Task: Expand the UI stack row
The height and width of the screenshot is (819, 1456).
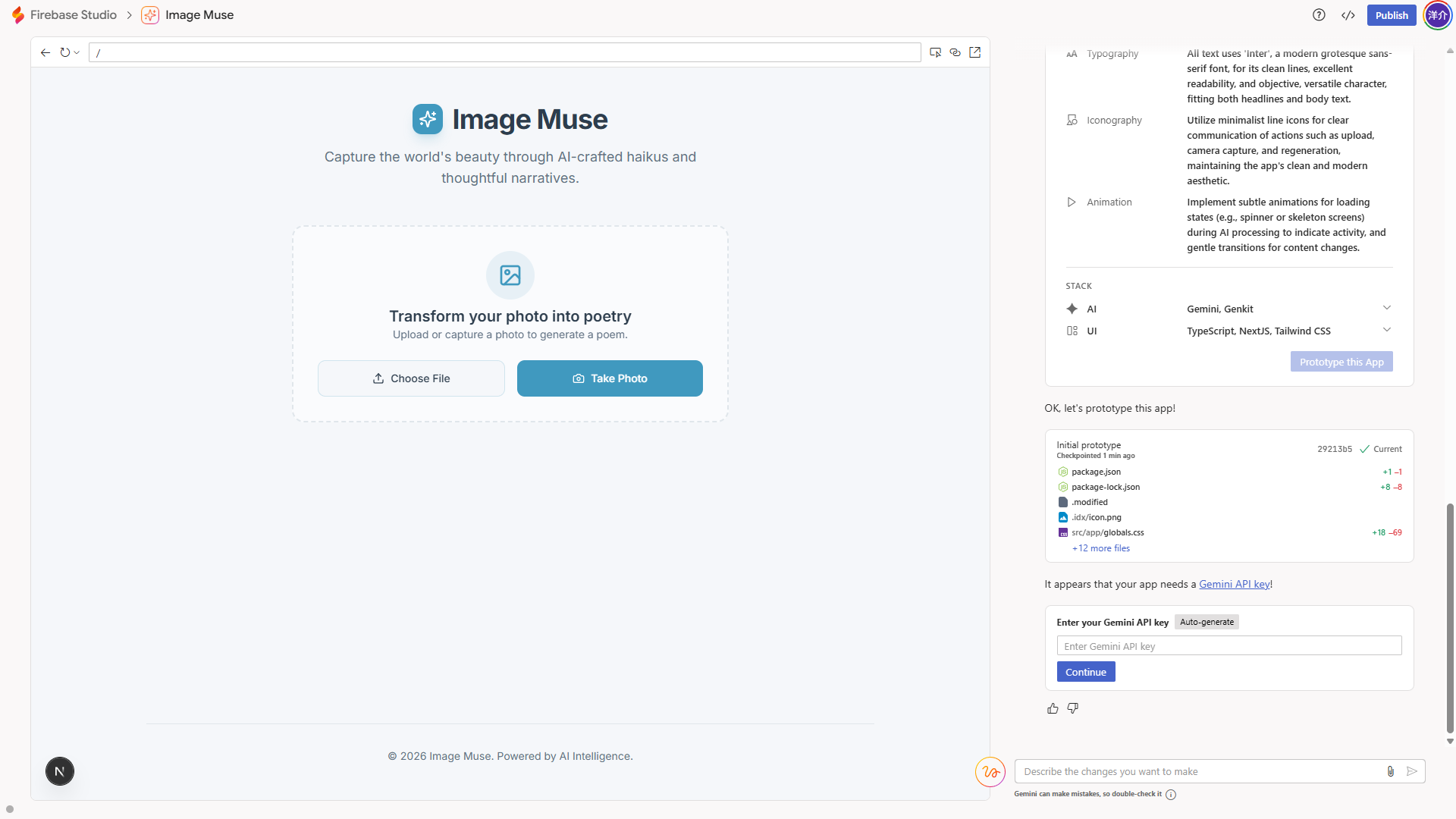Action: 1386,330
